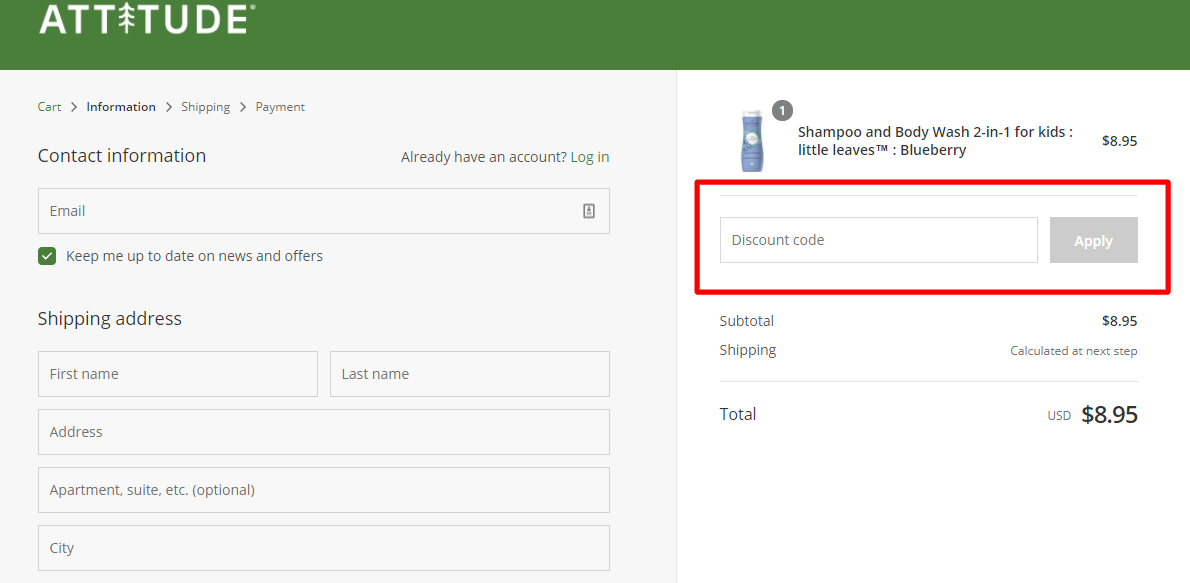Select the Shipping breadcrumb step

click(x=206, y=107)
